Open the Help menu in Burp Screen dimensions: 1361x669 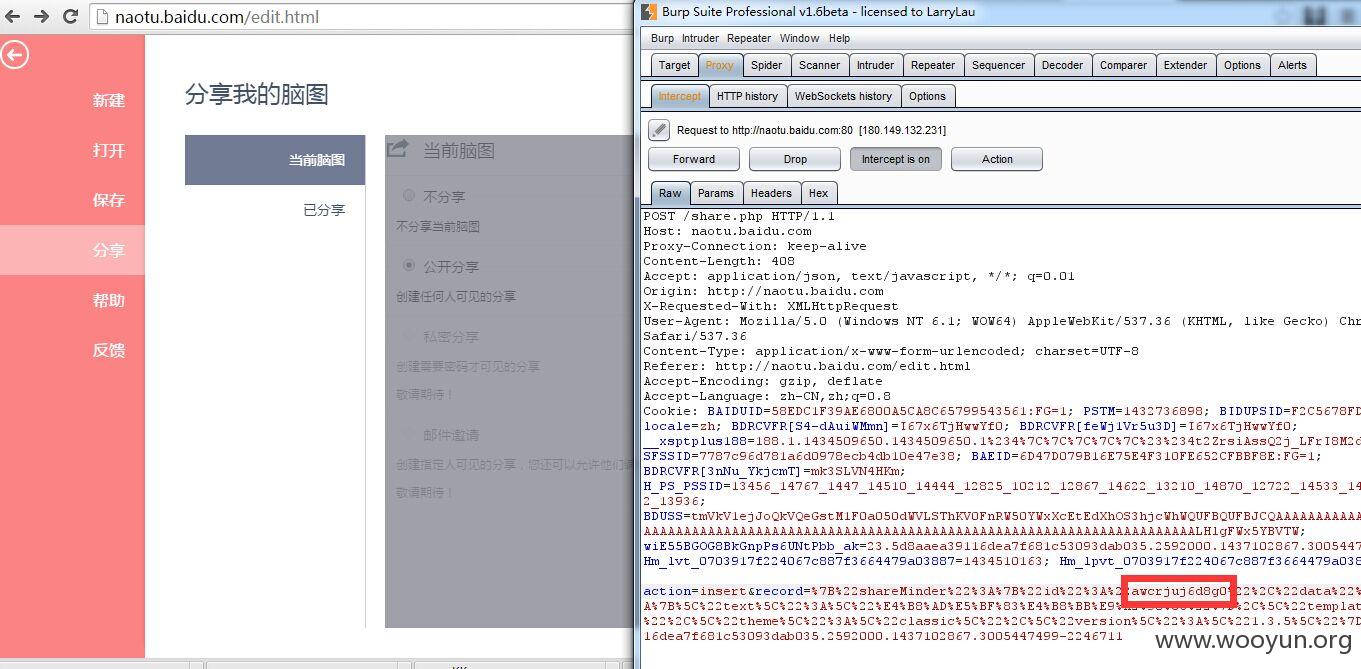pos(839,38)
